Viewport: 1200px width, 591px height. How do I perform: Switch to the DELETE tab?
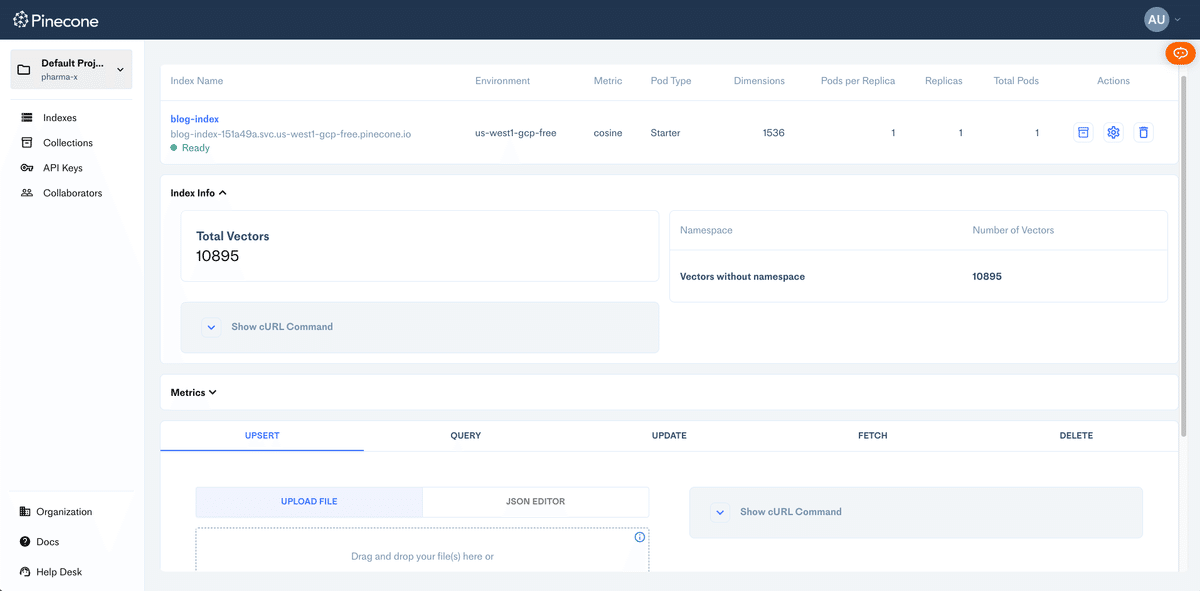click(1076, 436)
